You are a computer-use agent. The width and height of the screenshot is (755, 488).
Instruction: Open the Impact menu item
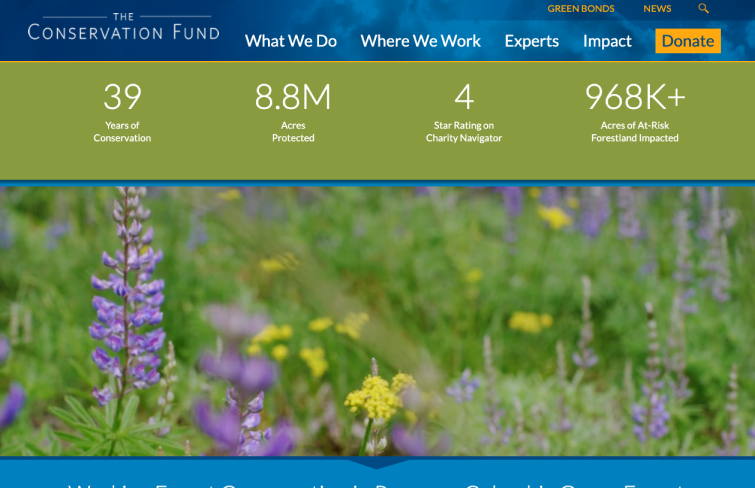pos(607,41)
